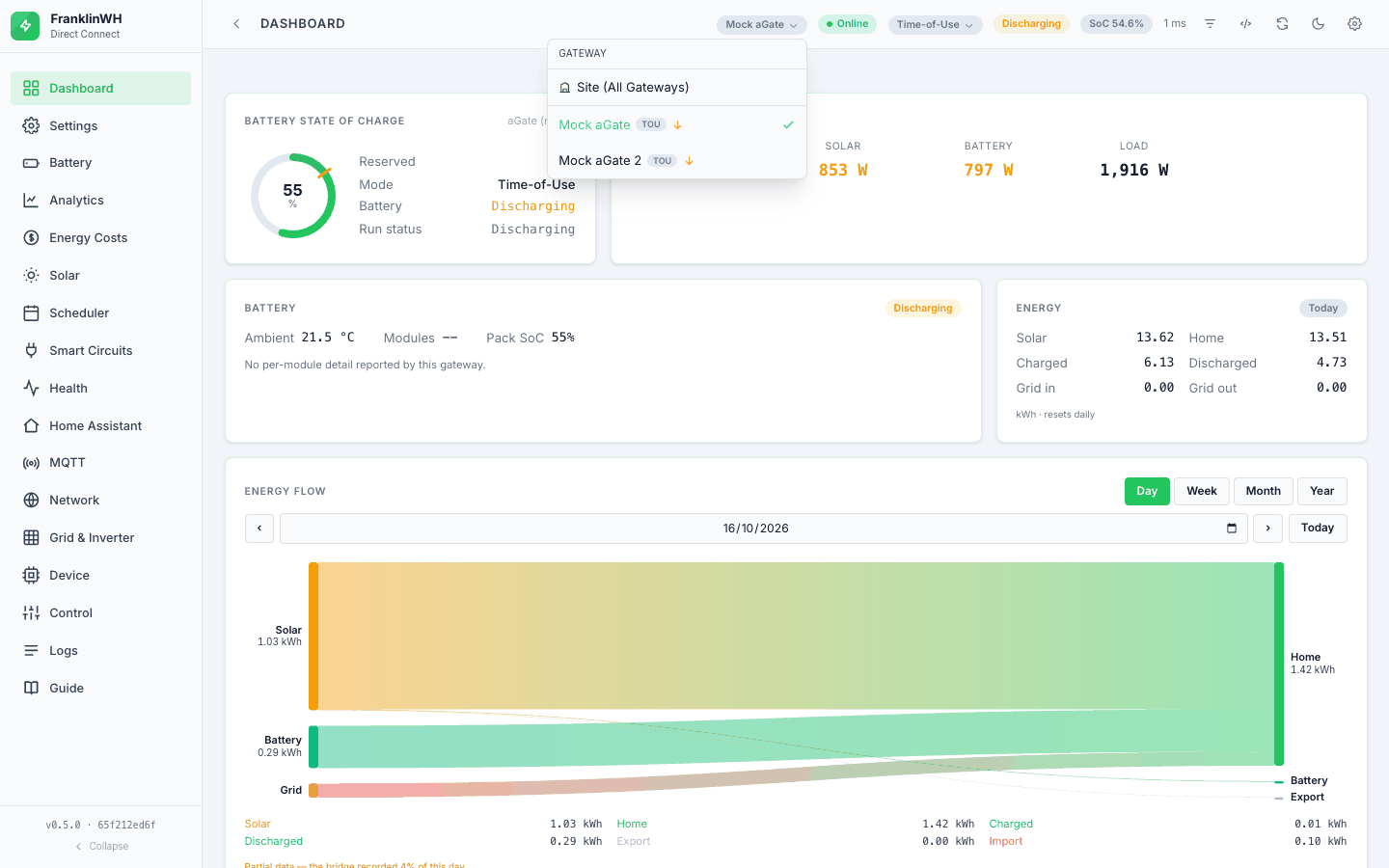1389x868 pixels.
Task: Go to the Battery page
Action: (100, 163)
